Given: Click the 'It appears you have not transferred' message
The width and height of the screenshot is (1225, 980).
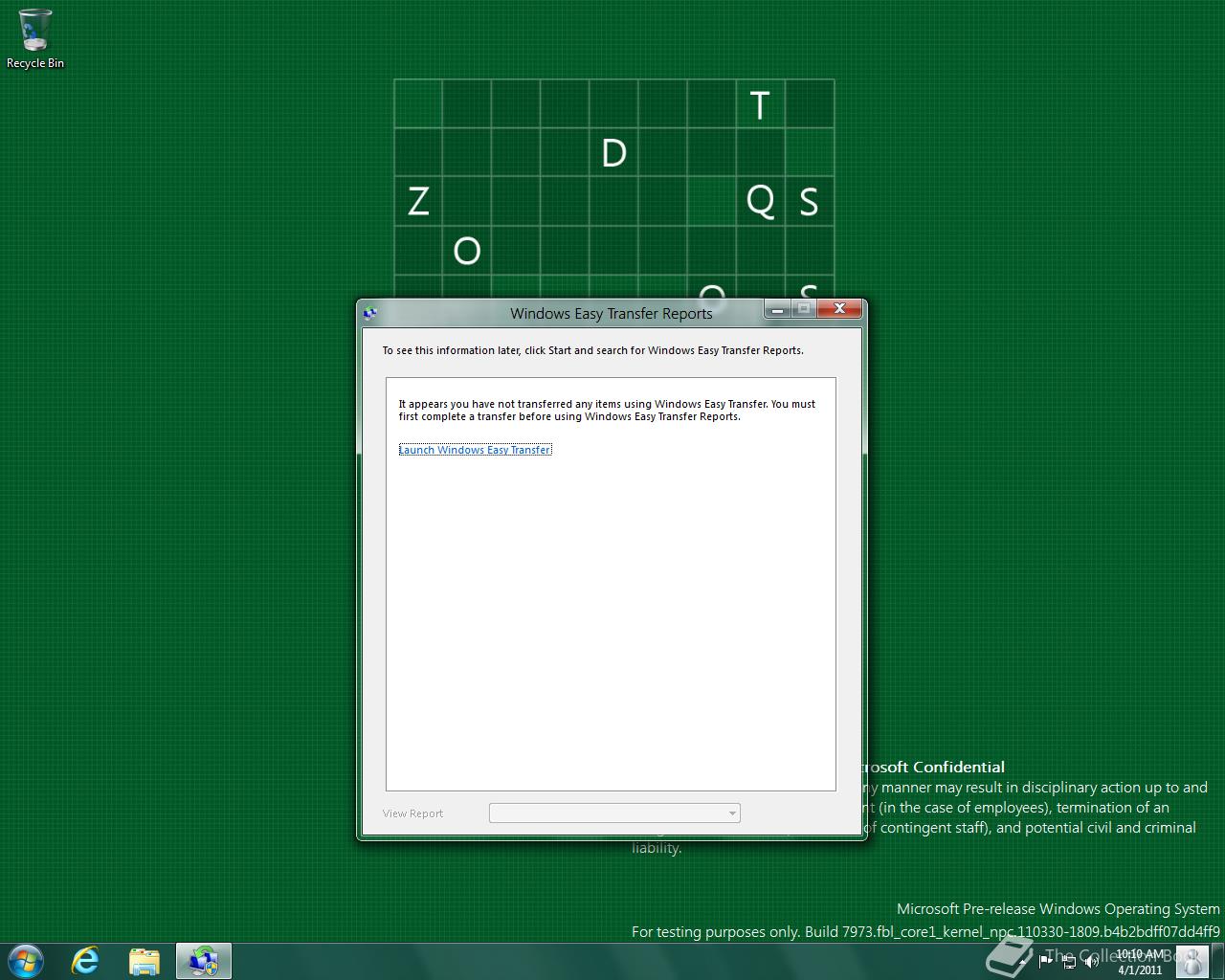Looking at the screenshot, I should click(607, 410).
